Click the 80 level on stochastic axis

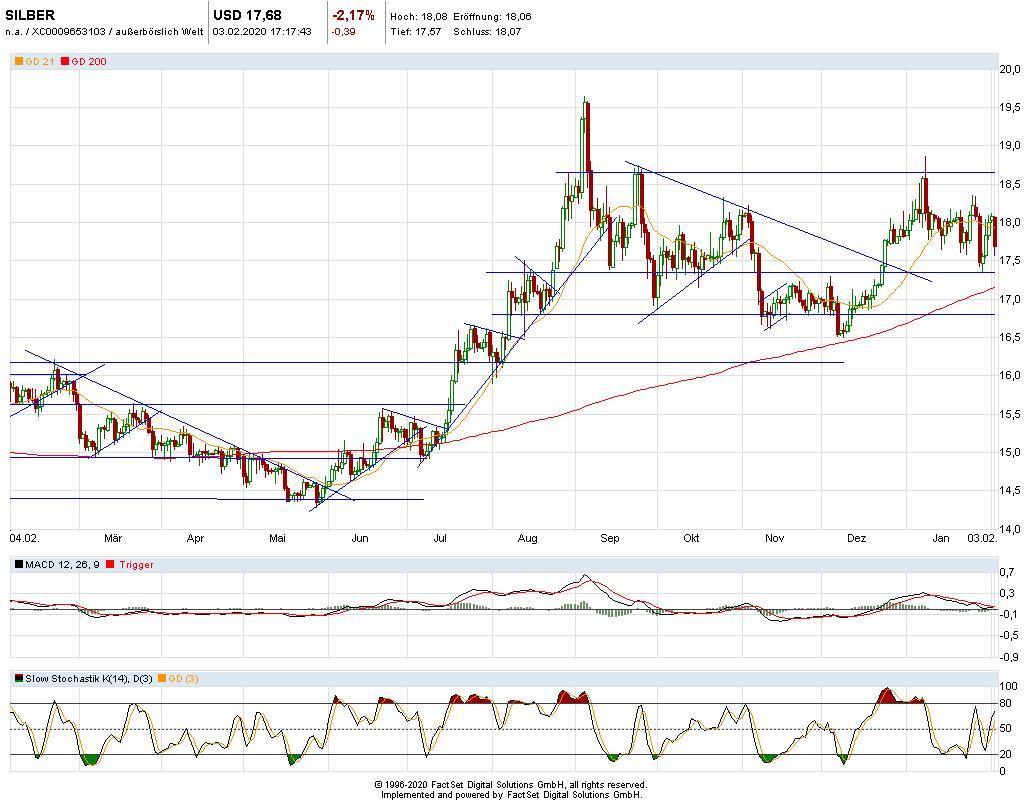(x=1005, y=704)
